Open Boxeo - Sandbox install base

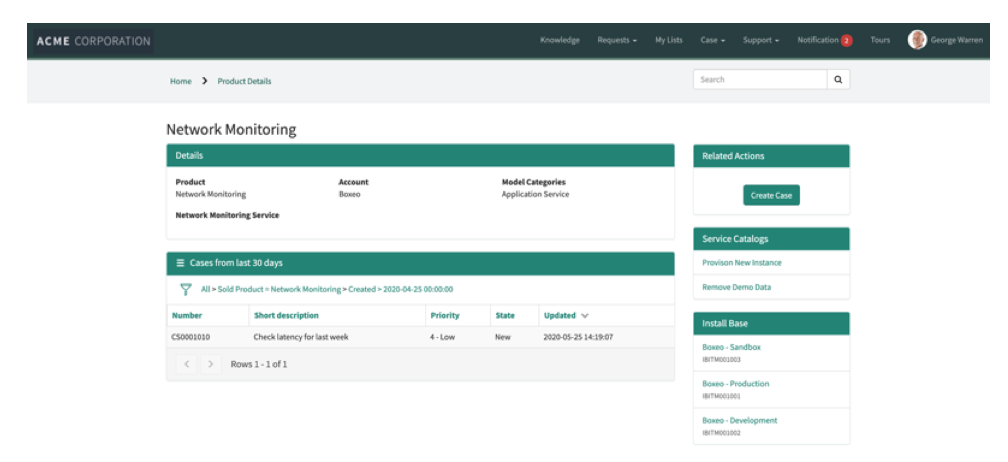tap(731, 347)
